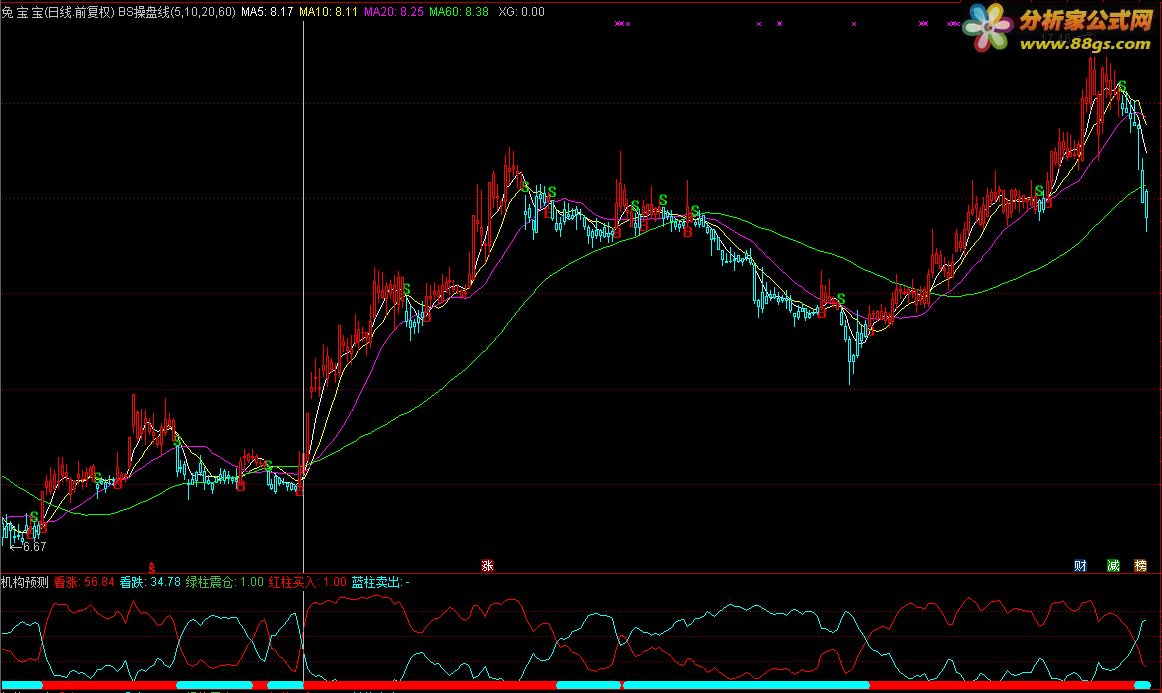Click the MA5: 8.17 value
Image resolution: width=1162 pixels, height=693 pixels.
[x=267, y=12]
